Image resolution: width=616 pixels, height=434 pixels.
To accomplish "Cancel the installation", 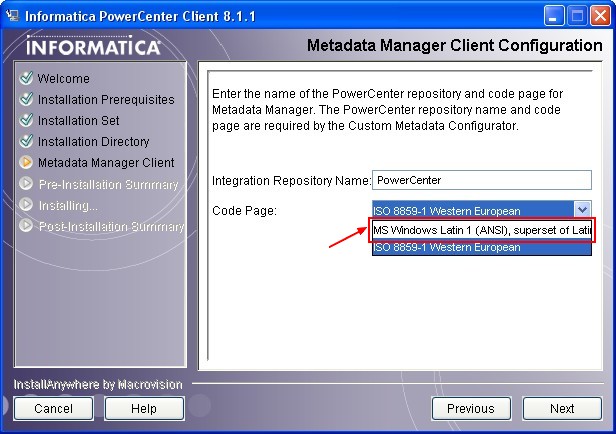I will (x=53, y=408).
